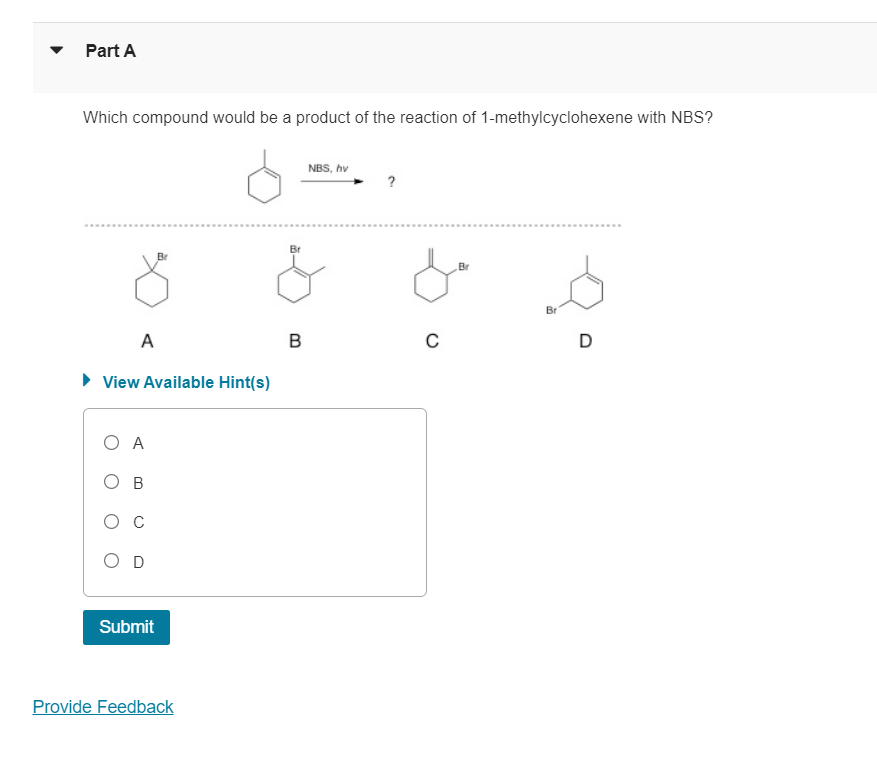Select answer choice A radio button

[x=111, y=442]
